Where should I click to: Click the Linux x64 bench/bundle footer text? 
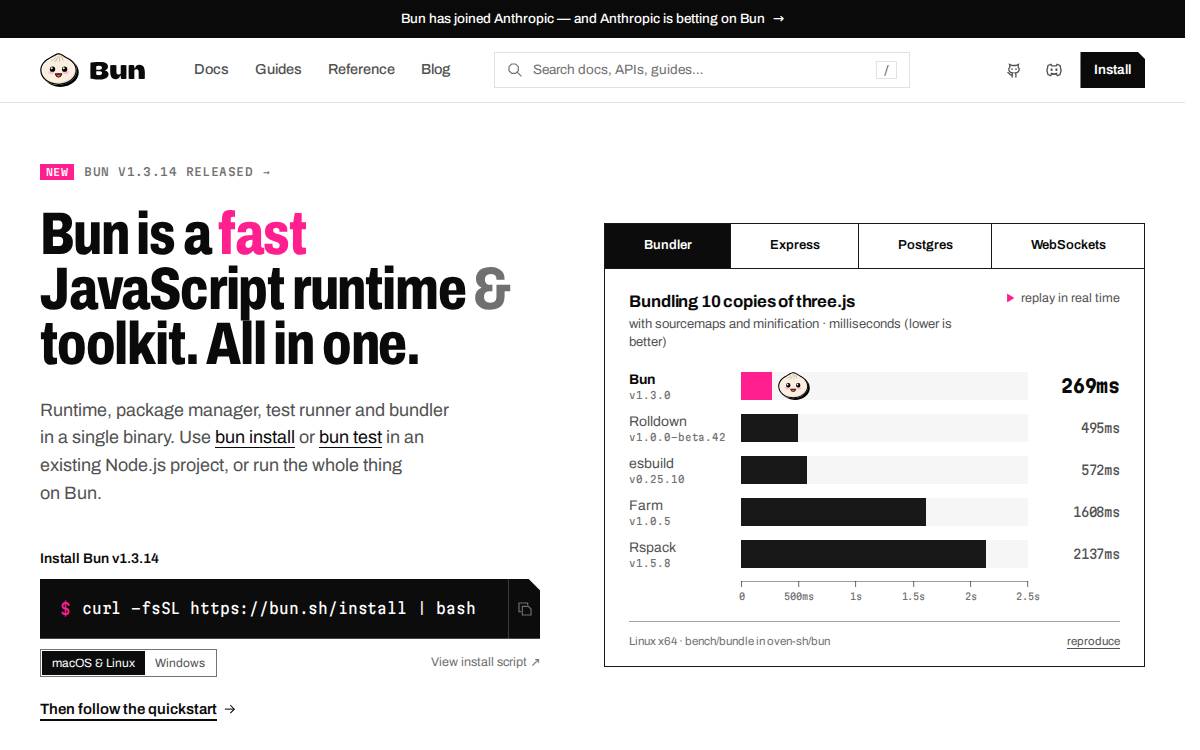pyautogui.click(x=730, y=641)
